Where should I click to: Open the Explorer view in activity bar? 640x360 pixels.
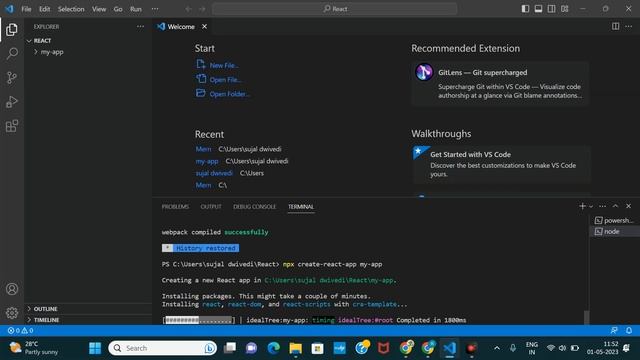(12, 29)
